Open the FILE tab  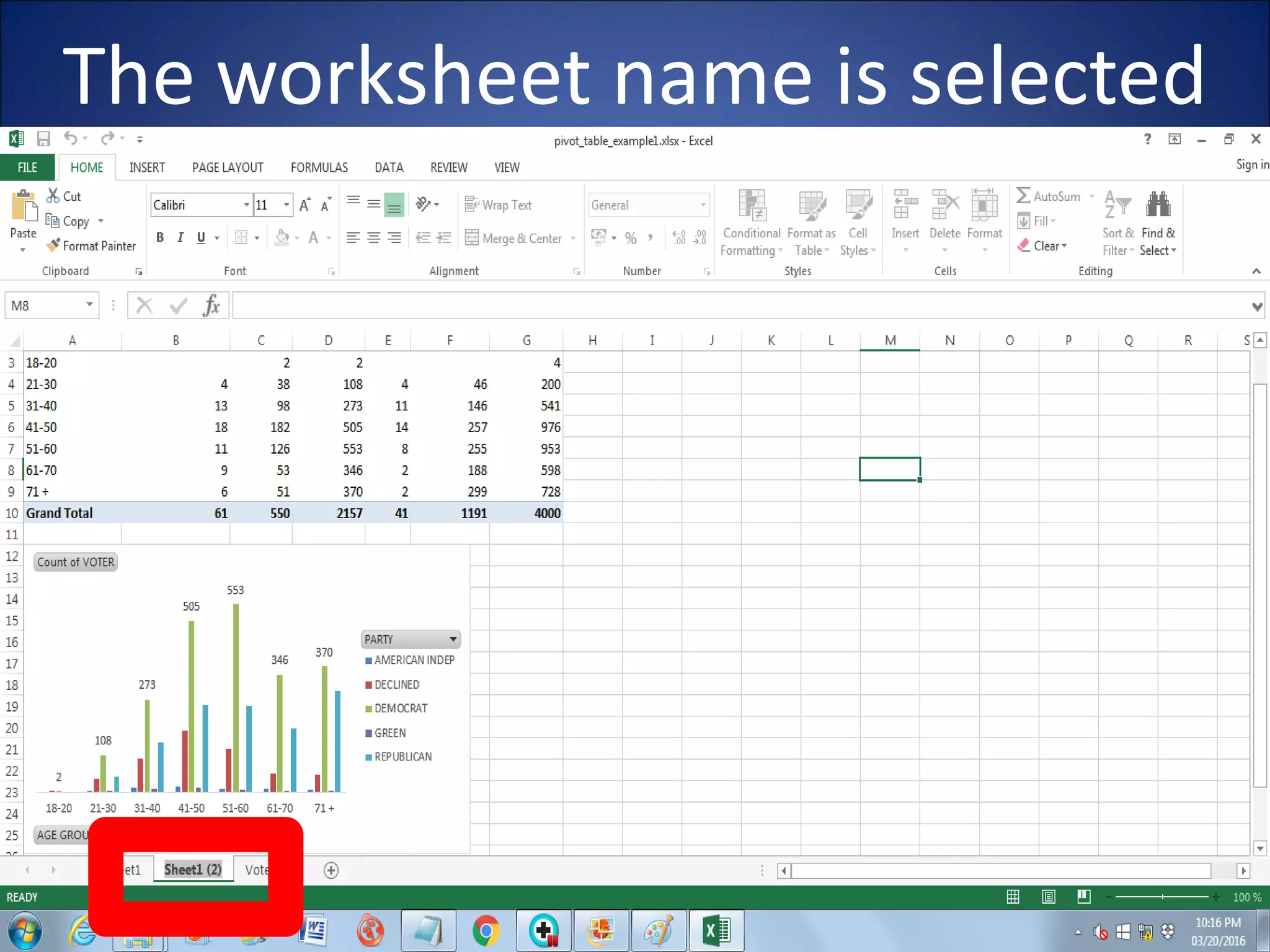coord(27,167)
